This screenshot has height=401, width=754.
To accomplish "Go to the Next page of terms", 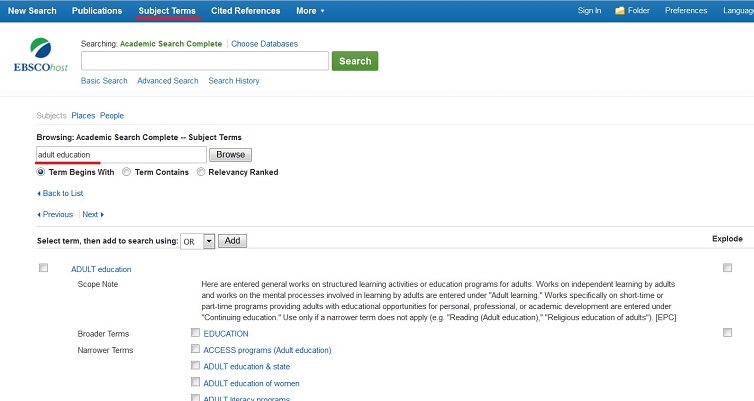I will click(x=93, y=214).
